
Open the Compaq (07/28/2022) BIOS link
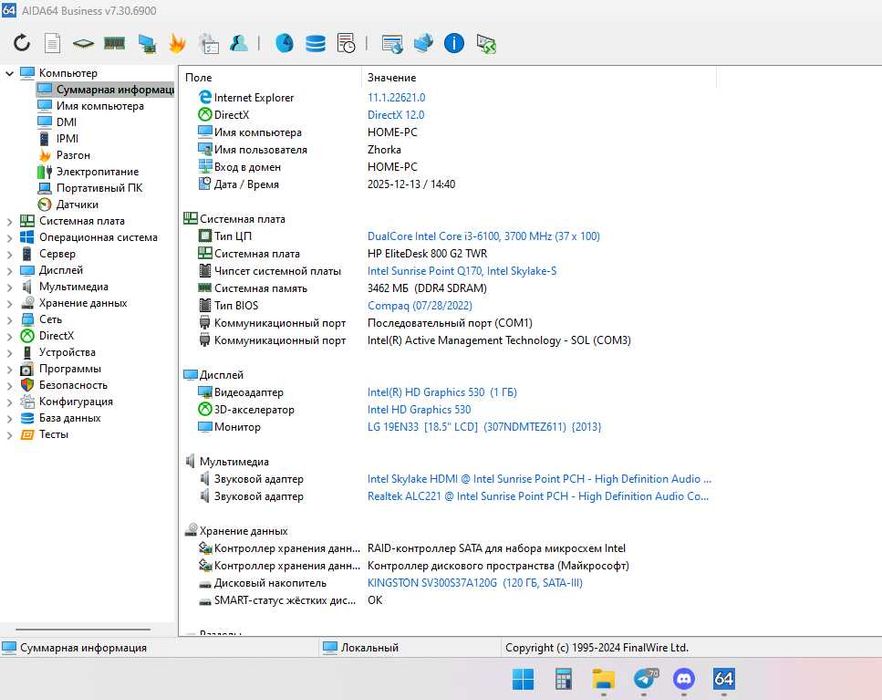[420, 306]
